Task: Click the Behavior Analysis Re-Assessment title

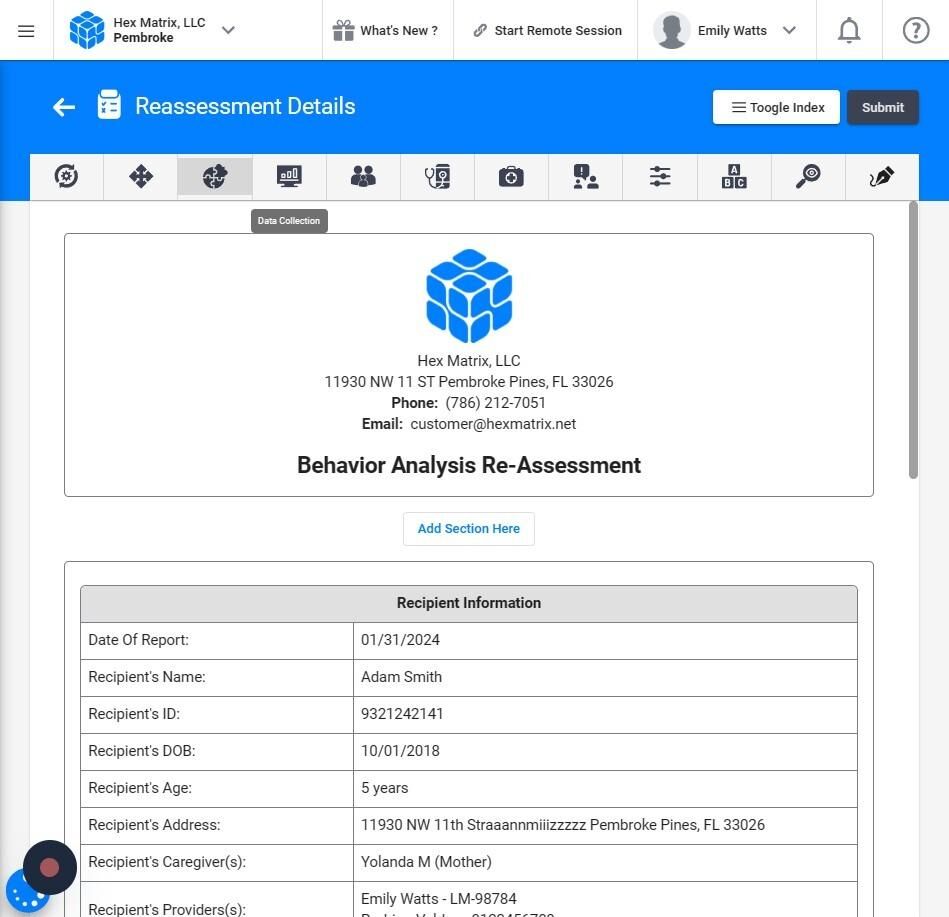Action: 468,465
